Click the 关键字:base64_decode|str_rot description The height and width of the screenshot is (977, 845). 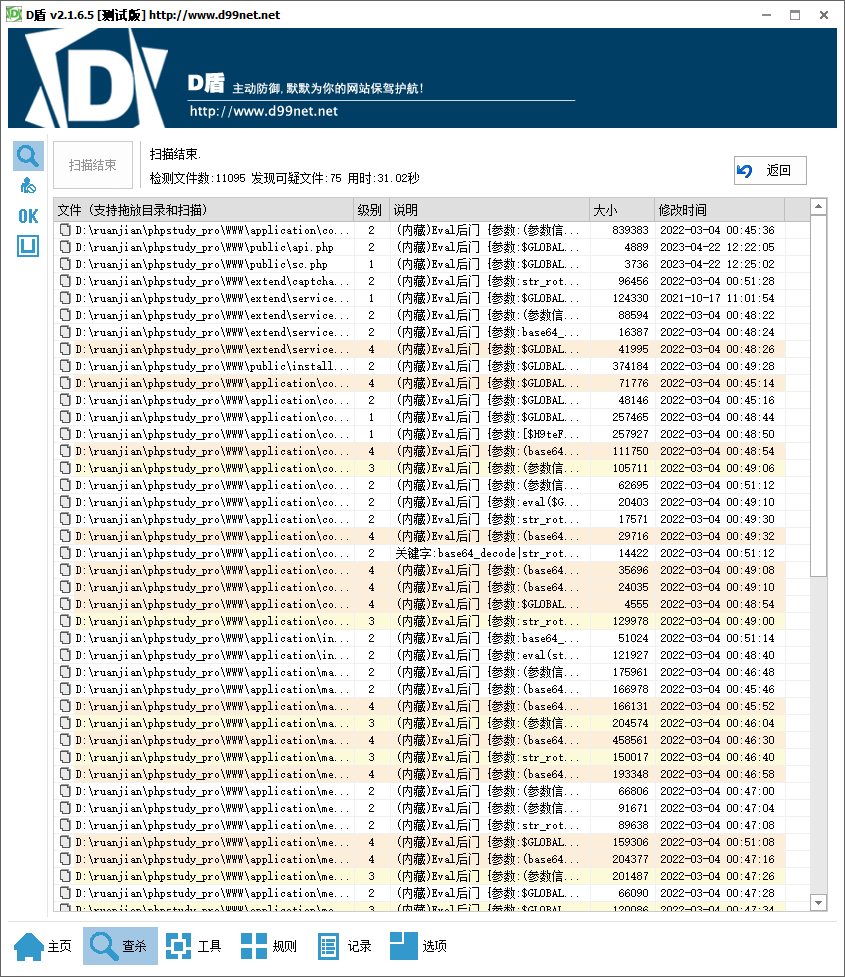(487, 553)
